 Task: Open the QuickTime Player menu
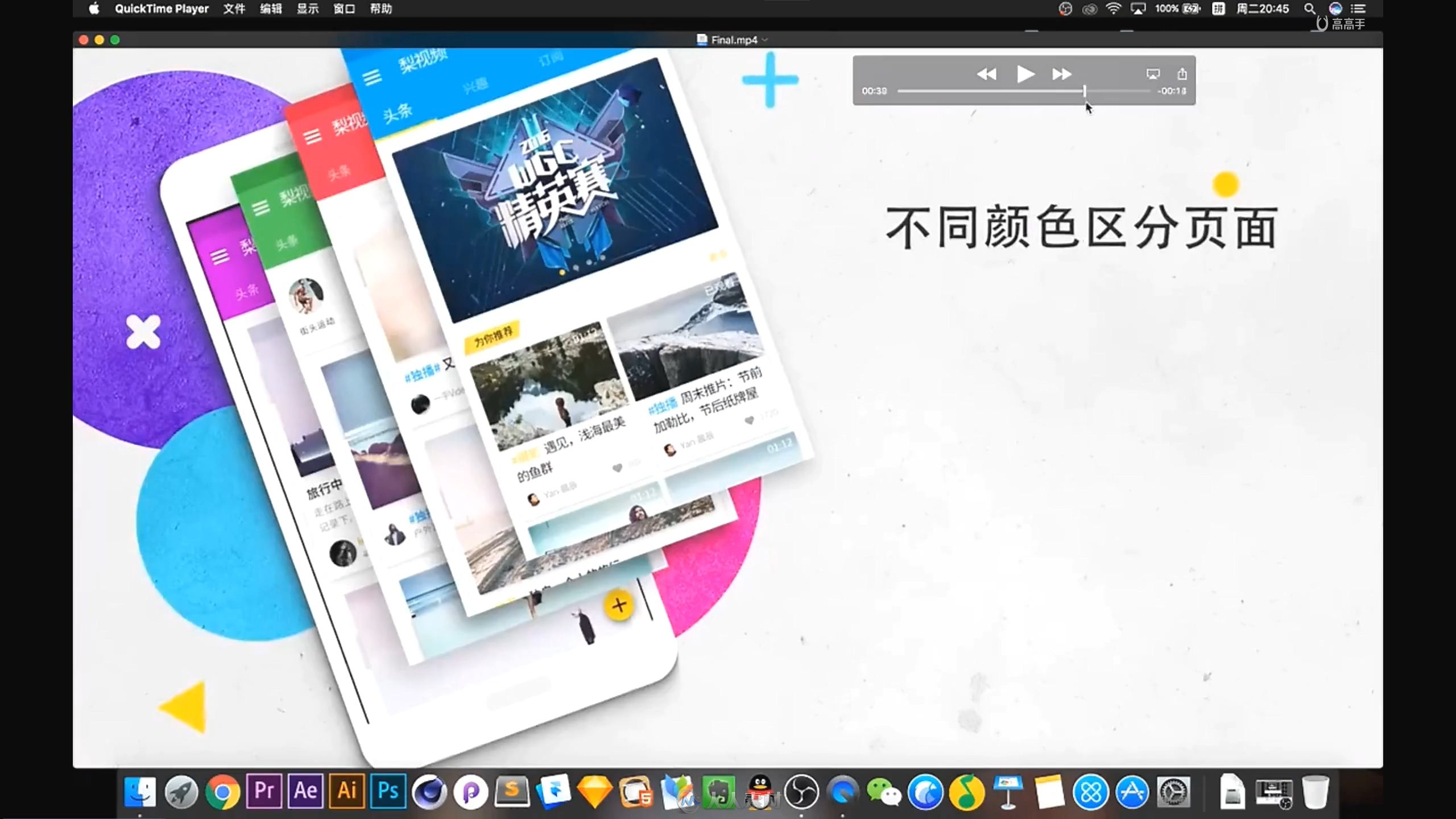click(x=162, y=9)
